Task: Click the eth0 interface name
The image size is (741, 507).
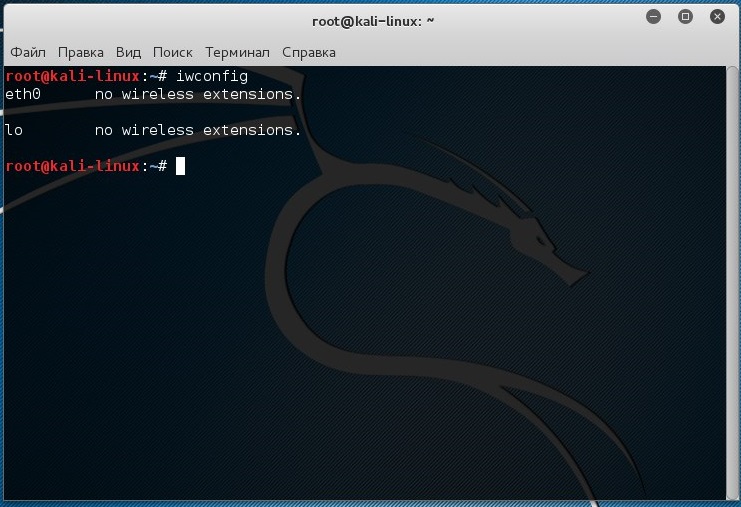Action: tap(23, 94)
